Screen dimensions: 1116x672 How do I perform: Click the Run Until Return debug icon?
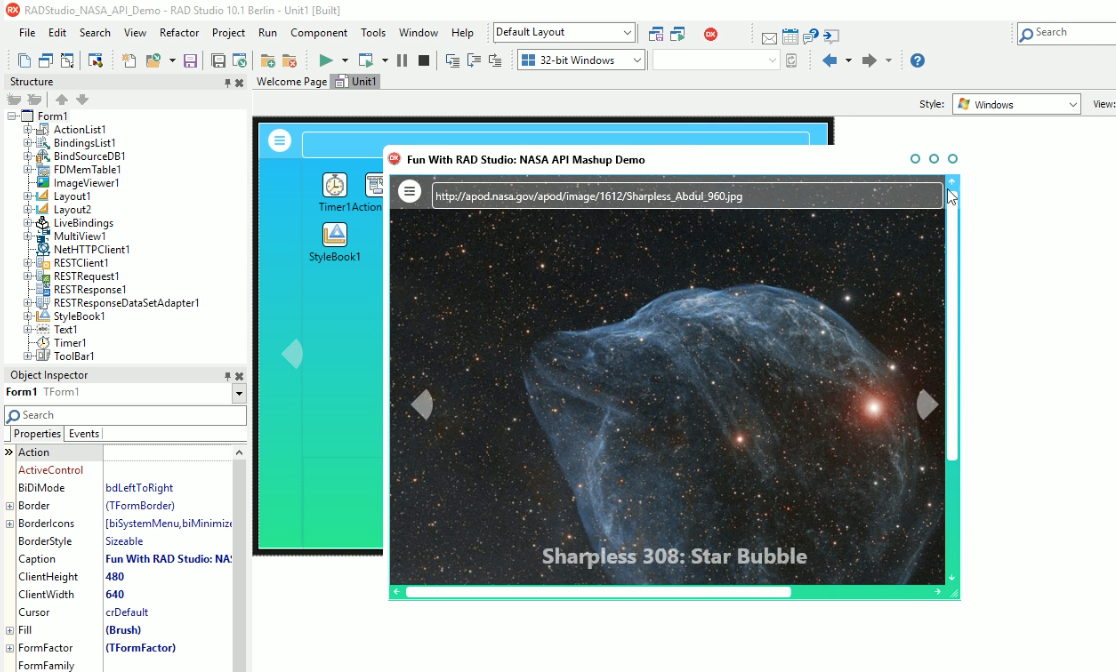click(495, 61)
